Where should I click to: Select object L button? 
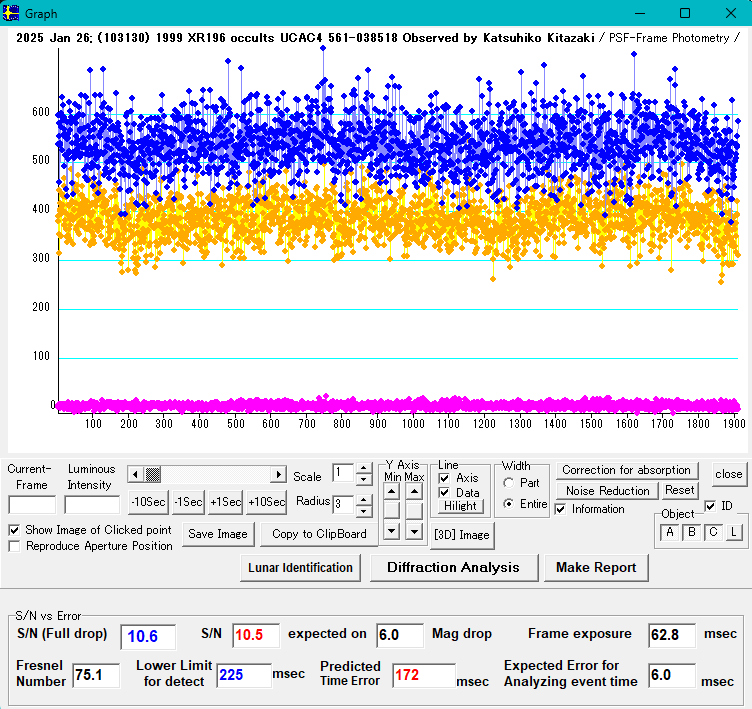point(733,532)
